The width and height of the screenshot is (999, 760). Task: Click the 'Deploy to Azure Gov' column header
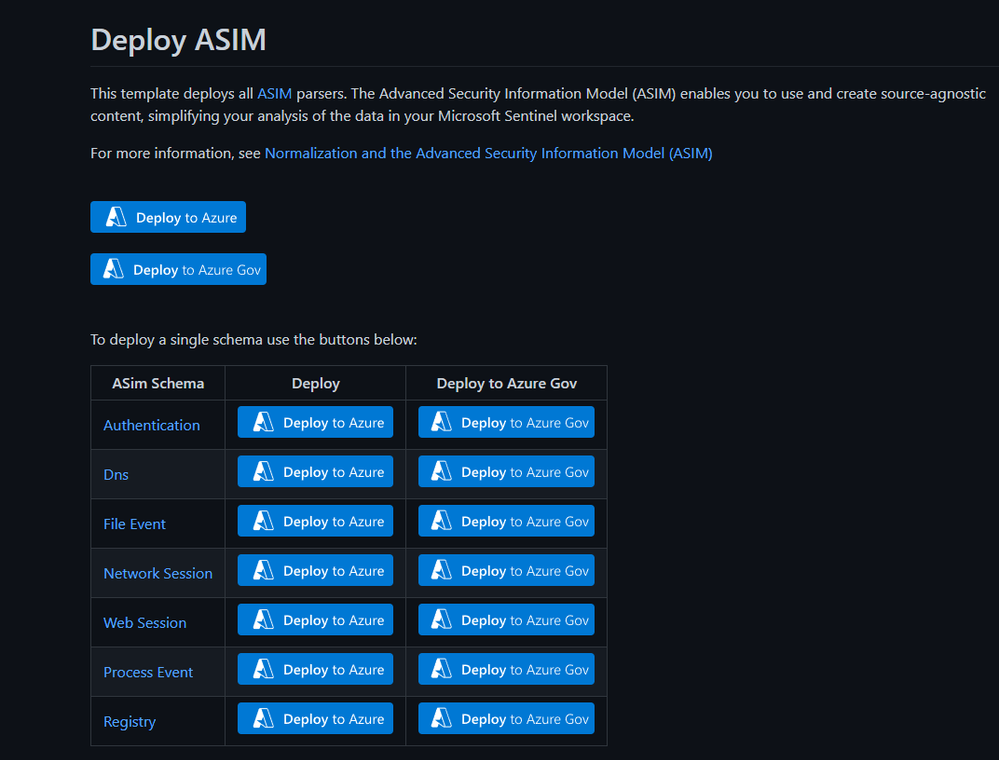tap(507, 384)
